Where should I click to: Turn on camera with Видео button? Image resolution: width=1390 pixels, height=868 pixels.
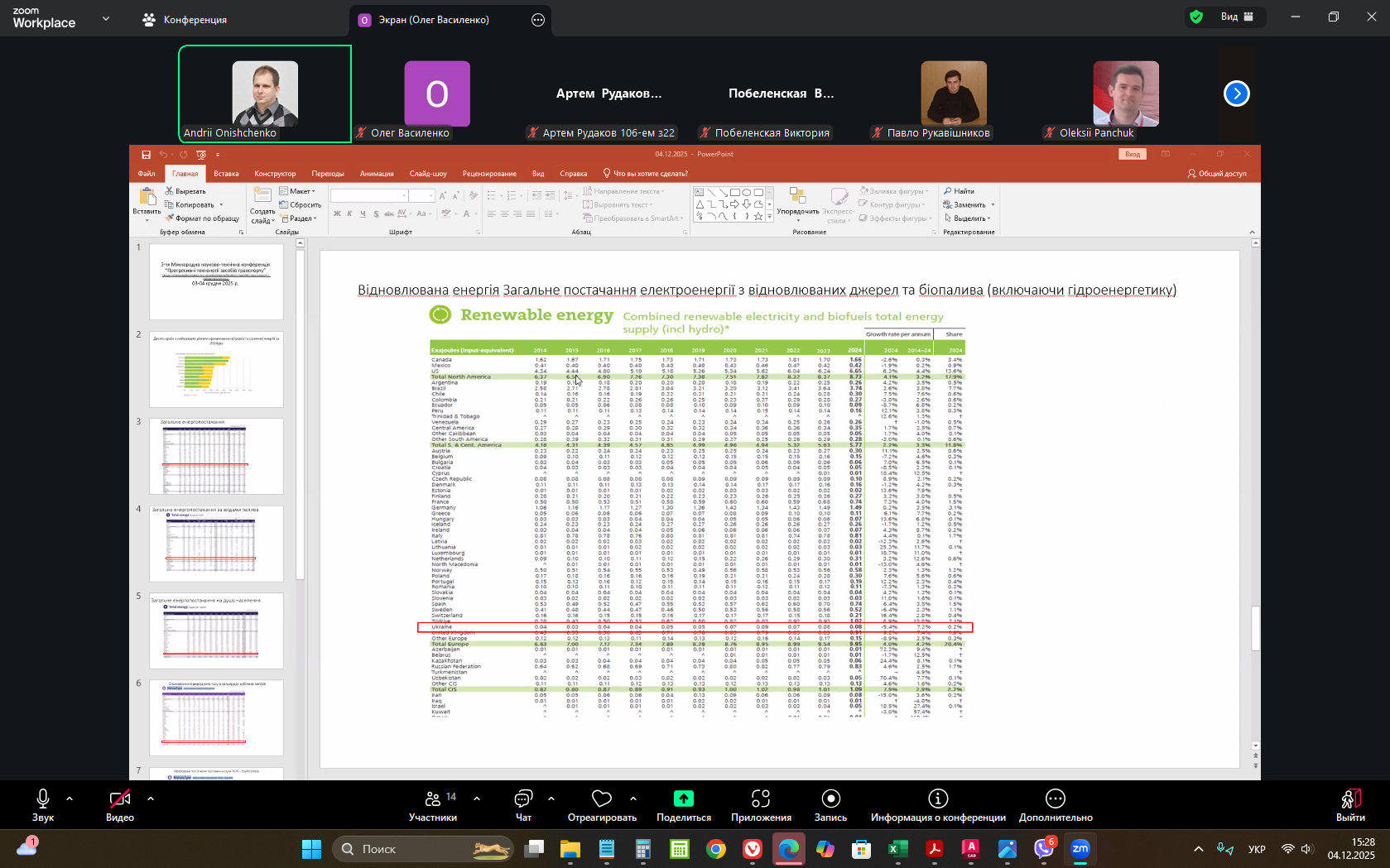(x=120, y=799)
